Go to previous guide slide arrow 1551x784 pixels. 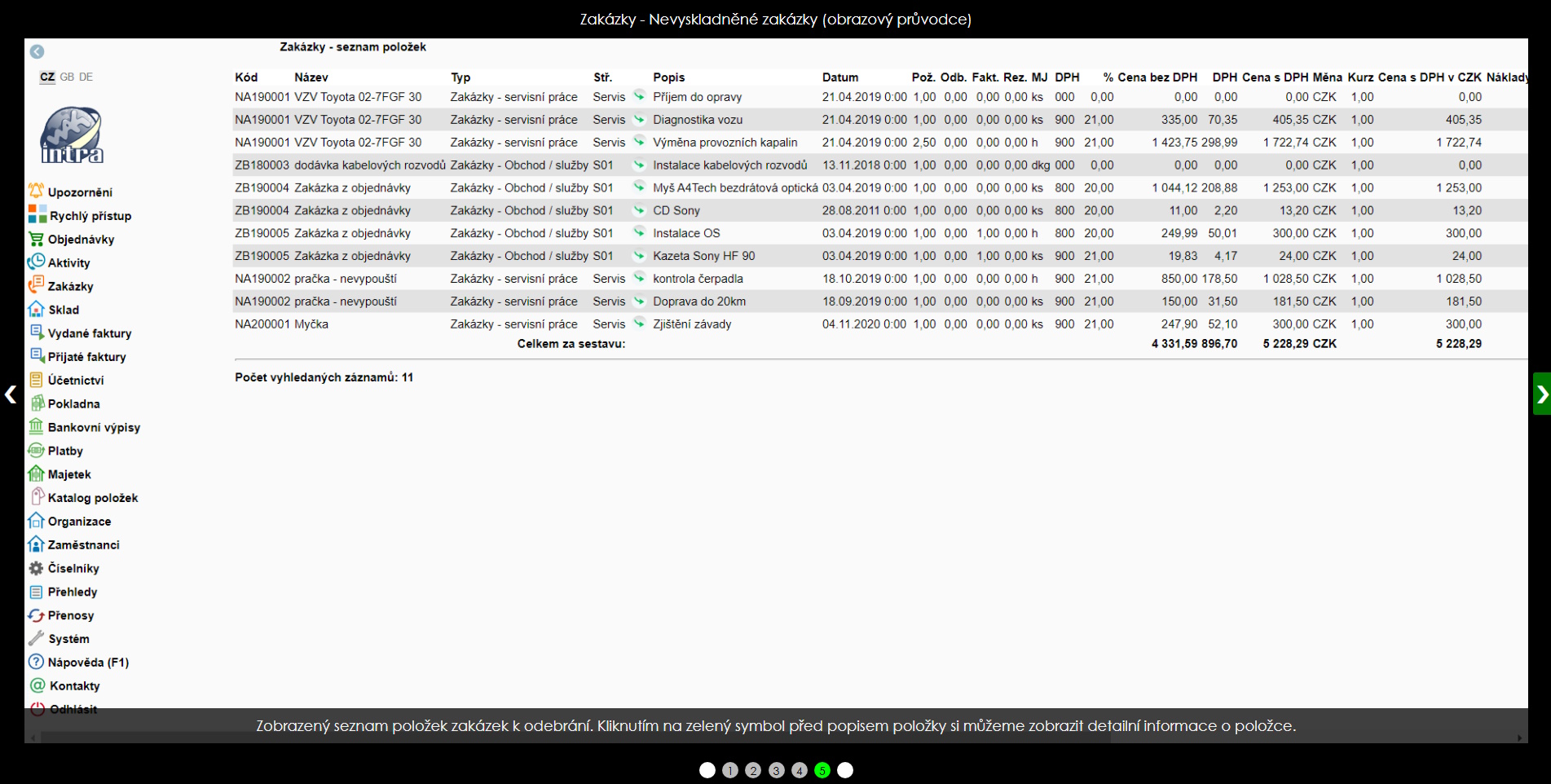(11, 394)
